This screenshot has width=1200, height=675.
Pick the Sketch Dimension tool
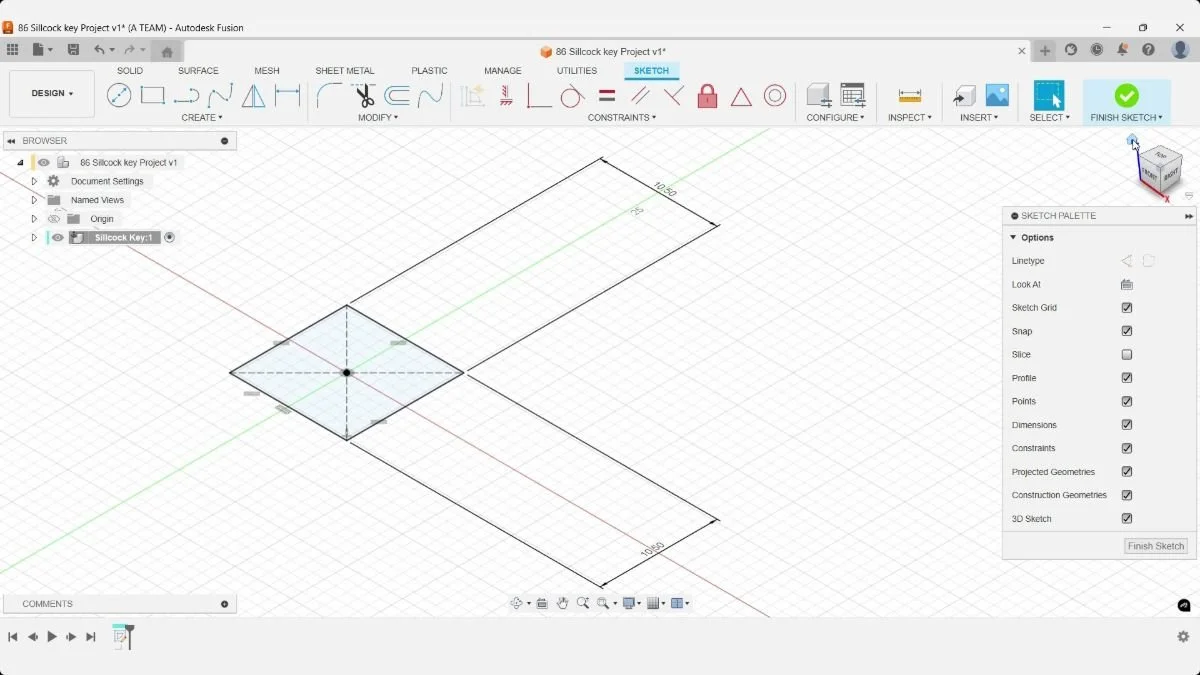288,96
